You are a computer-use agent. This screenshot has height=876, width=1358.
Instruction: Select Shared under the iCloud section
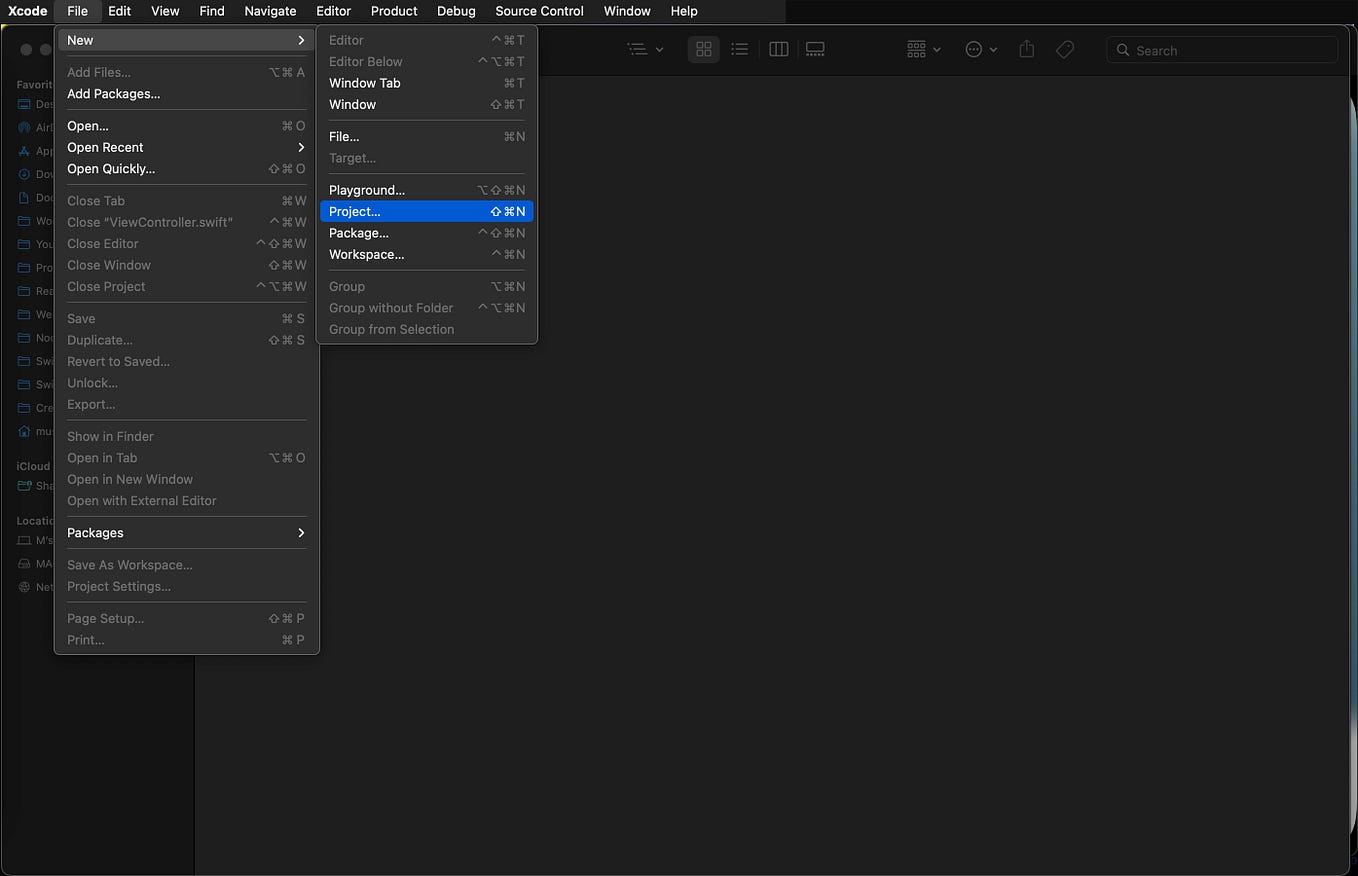pyautogui.click(x=38, y=486)
